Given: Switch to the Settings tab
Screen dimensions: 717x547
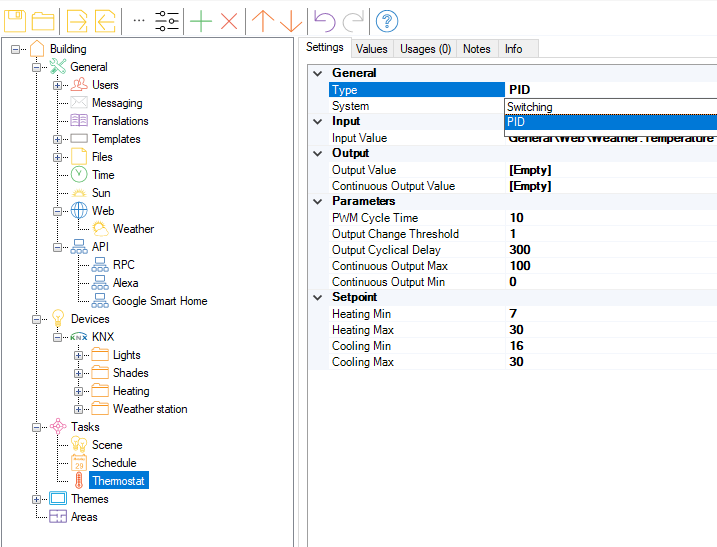Looking at the screenshot, I should pos(325,47).
